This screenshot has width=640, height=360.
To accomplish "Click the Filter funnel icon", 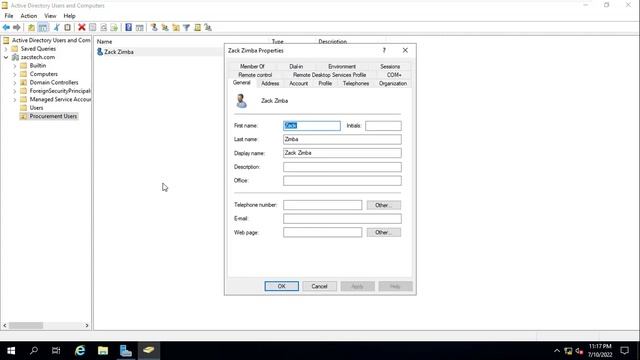I will click(x=187, y=27).
